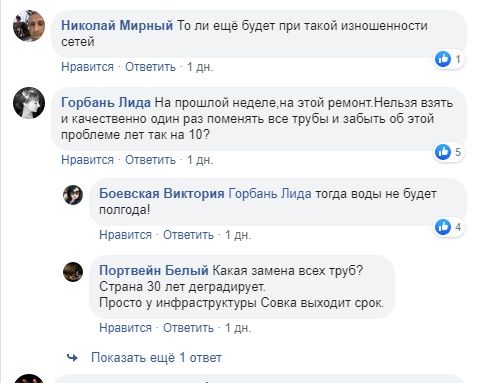Image resolution: width=499 pixels, height=383 pixels.
Task: Like Николай Мирный's comment via Нравится
Action: 87,67
